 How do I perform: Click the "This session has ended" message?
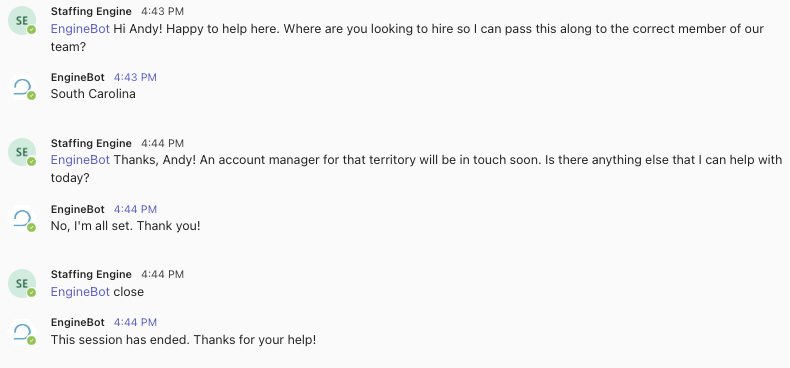point(183,340)
